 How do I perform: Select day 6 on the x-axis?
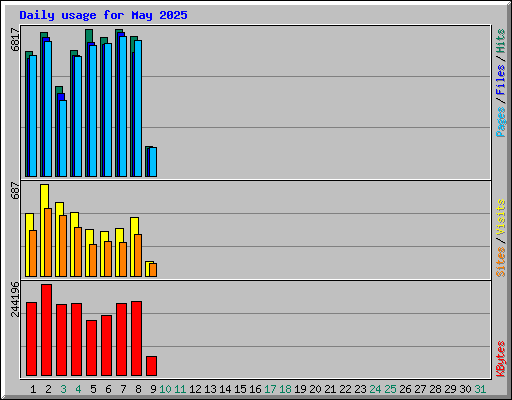pos(108,389)
